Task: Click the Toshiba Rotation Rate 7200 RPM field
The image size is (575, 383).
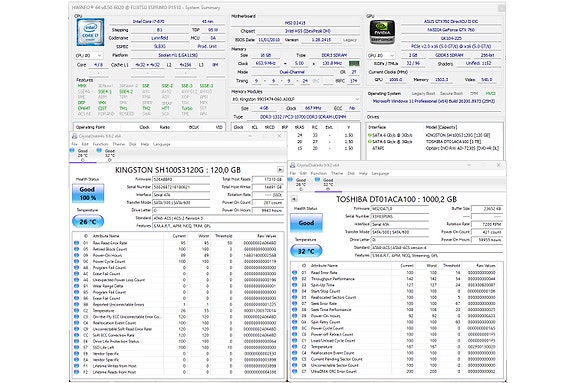Action: (487, 224)
